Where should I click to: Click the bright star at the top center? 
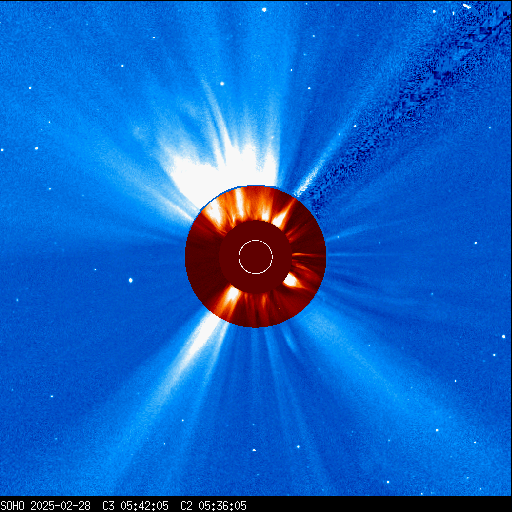(264, 10)
